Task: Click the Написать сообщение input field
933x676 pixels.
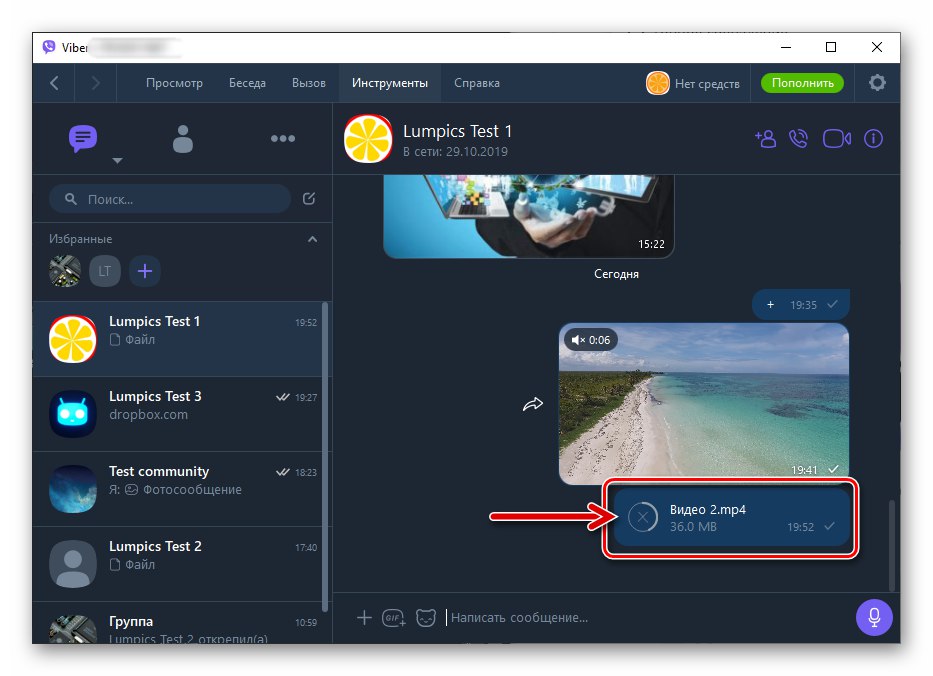Action: (x=646, y=618)
